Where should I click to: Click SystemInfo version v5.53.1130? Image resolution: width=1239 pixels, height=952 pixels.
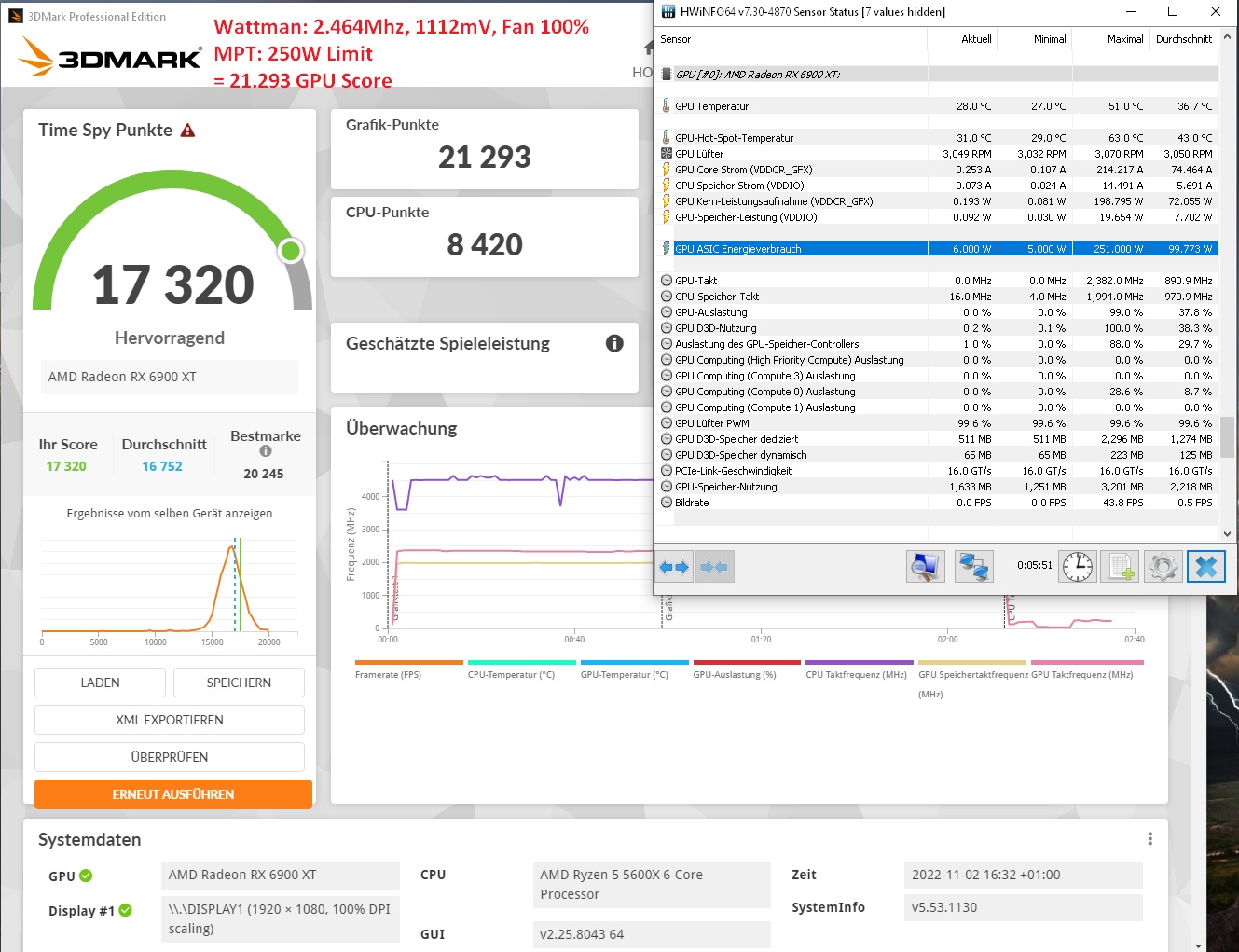point(1023,907)
